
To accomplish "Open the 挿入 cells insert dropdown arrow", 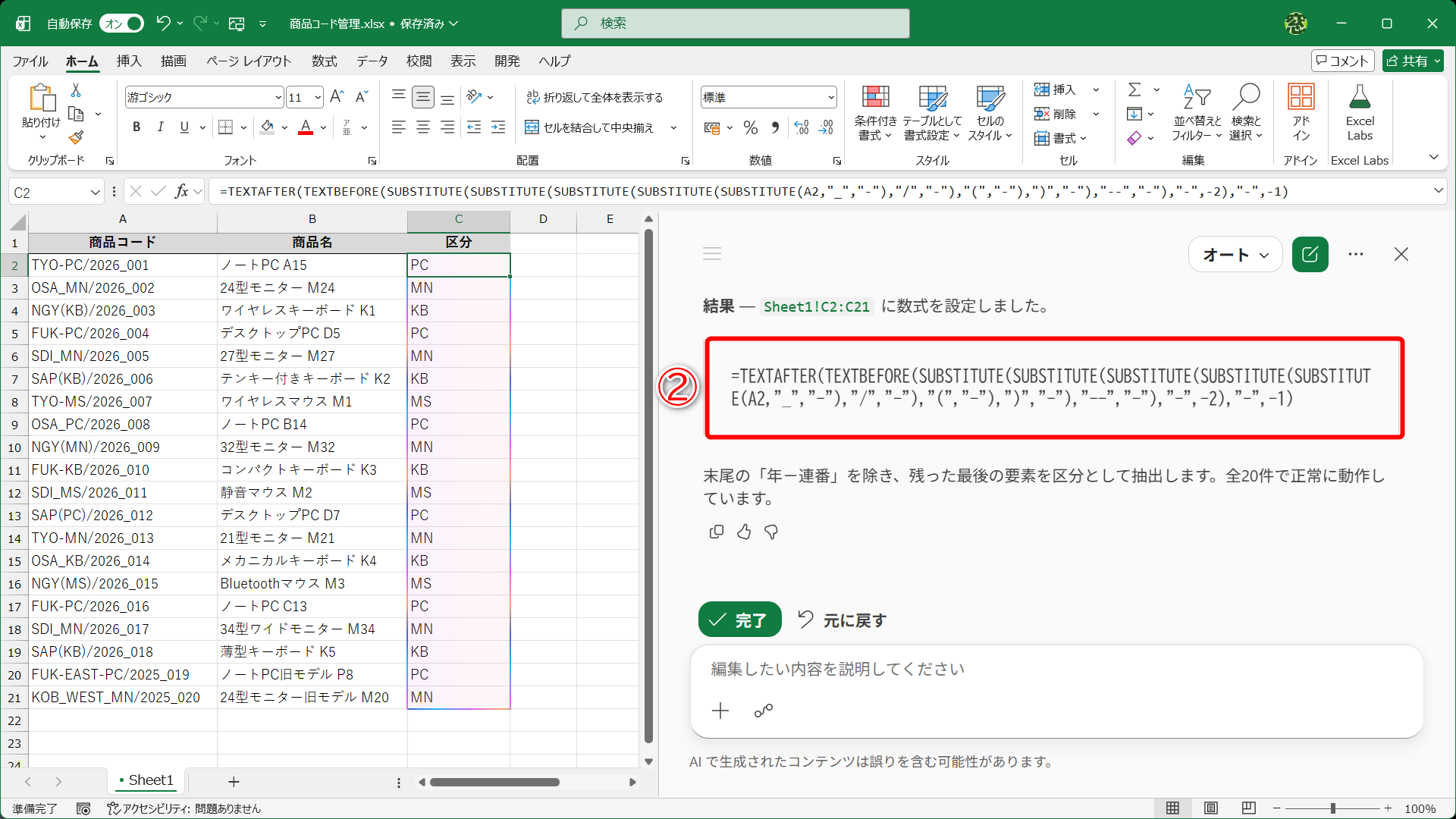I will (1096, 90).
